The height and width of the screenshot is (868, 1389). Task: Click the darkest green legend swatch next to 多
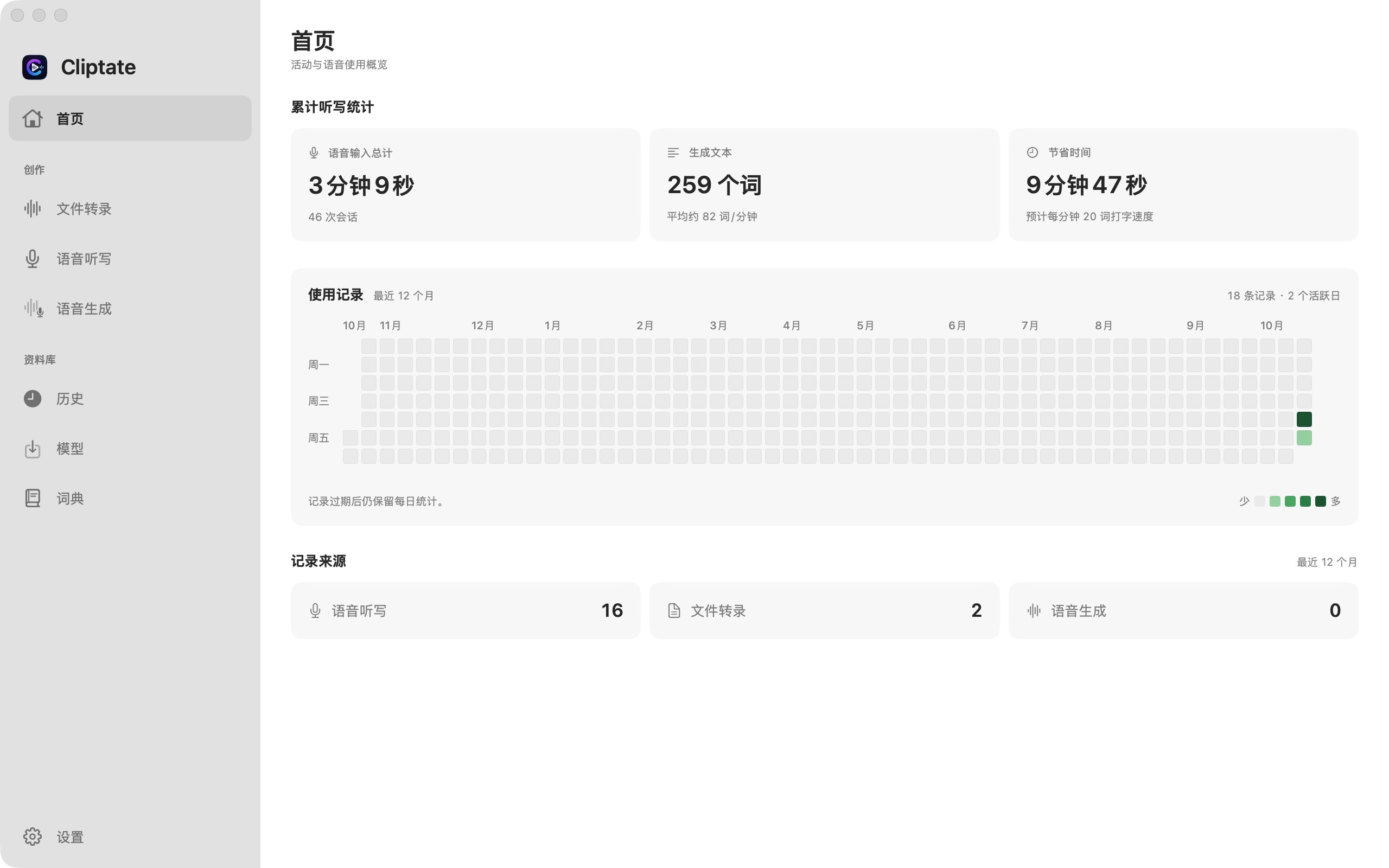1320,501
